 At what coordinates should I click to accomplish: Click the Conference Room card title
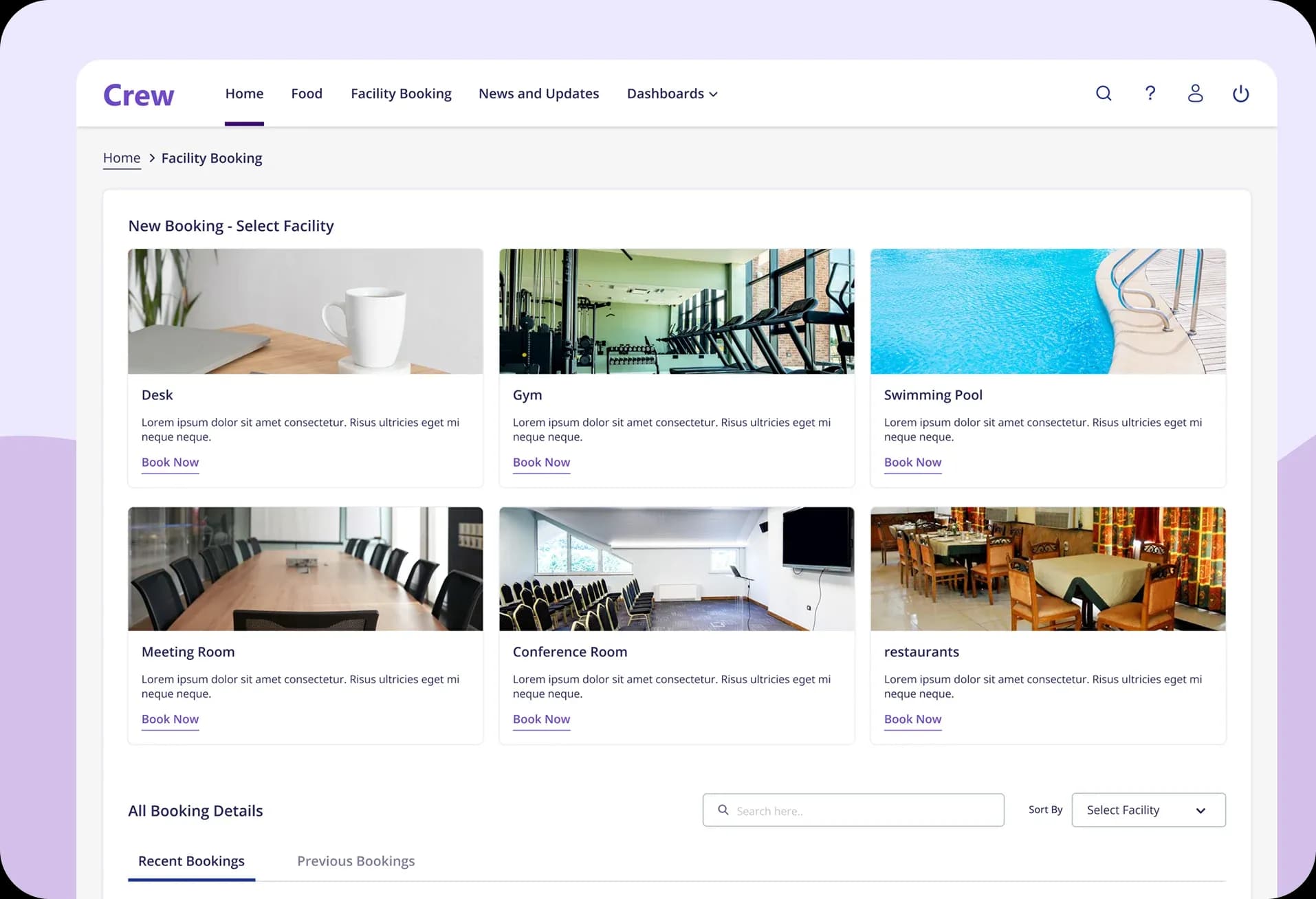pos(570,652)
